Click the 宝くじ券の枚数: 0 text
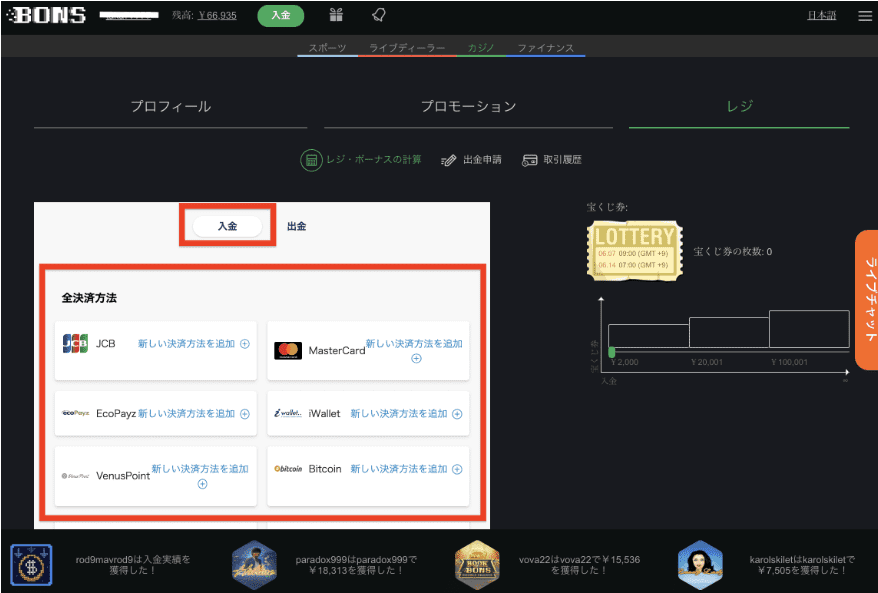This screenshot has height=593, width=878. click(x=732, y=252)
